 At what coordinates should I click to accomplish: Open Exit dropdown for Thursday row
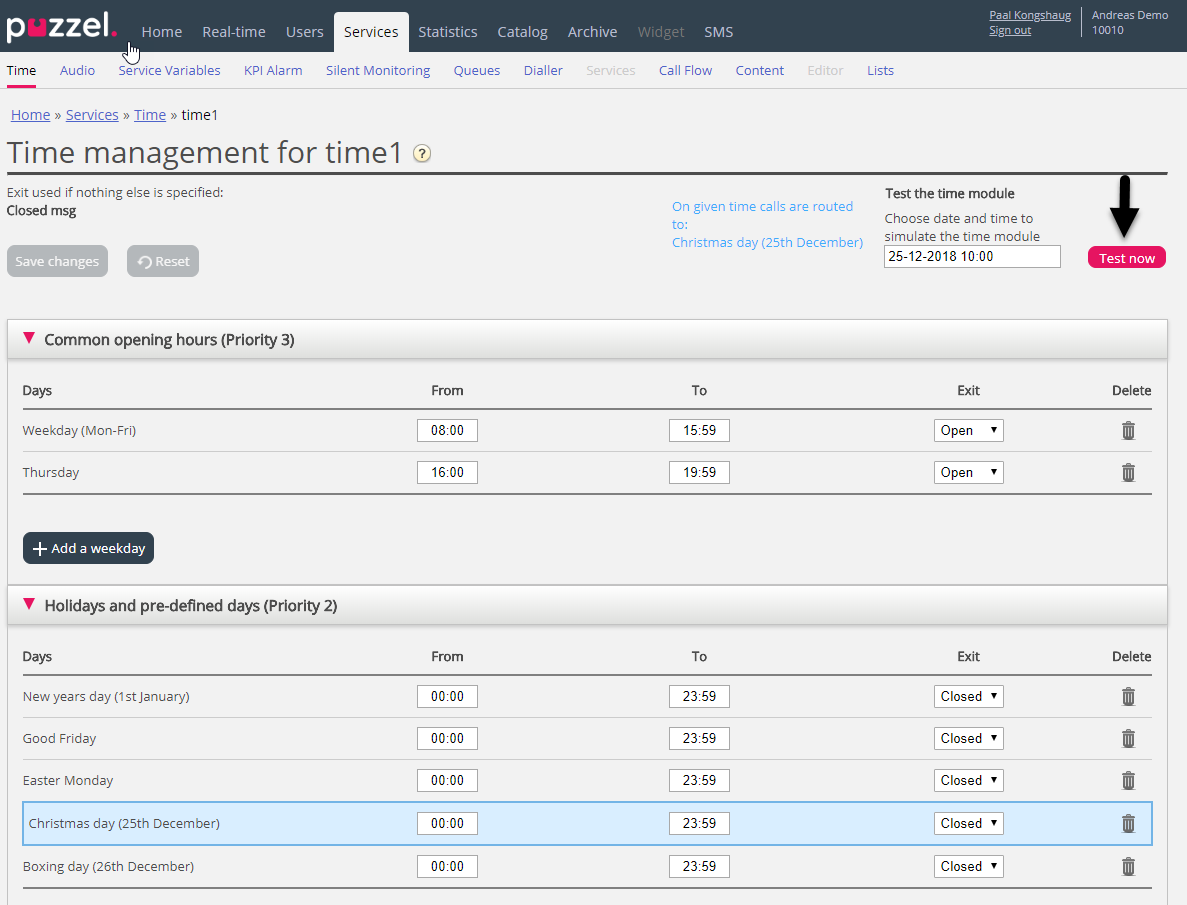point(968,473)
